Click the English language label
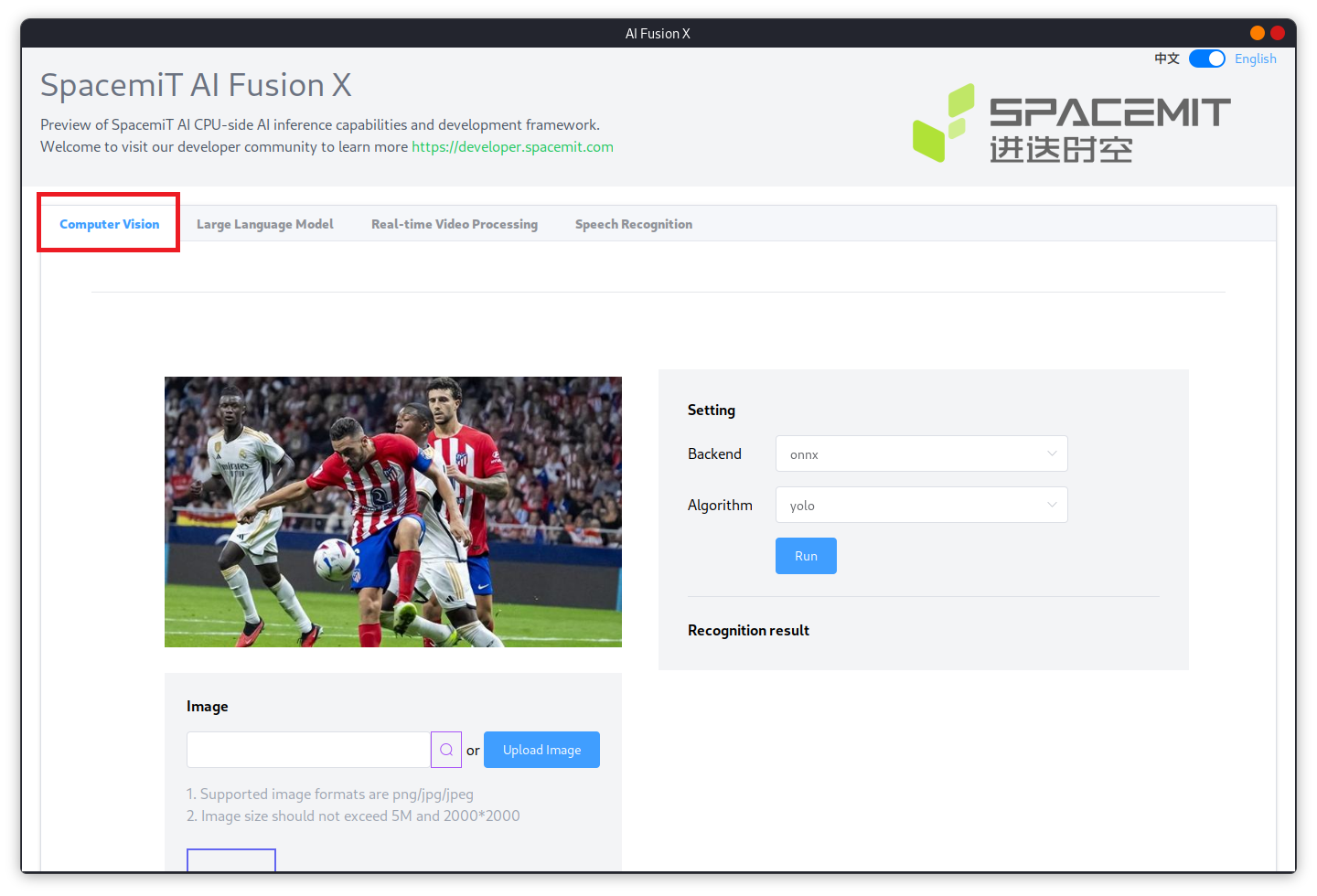The width and height of the screenshot is (1317, 896). 1255,59
